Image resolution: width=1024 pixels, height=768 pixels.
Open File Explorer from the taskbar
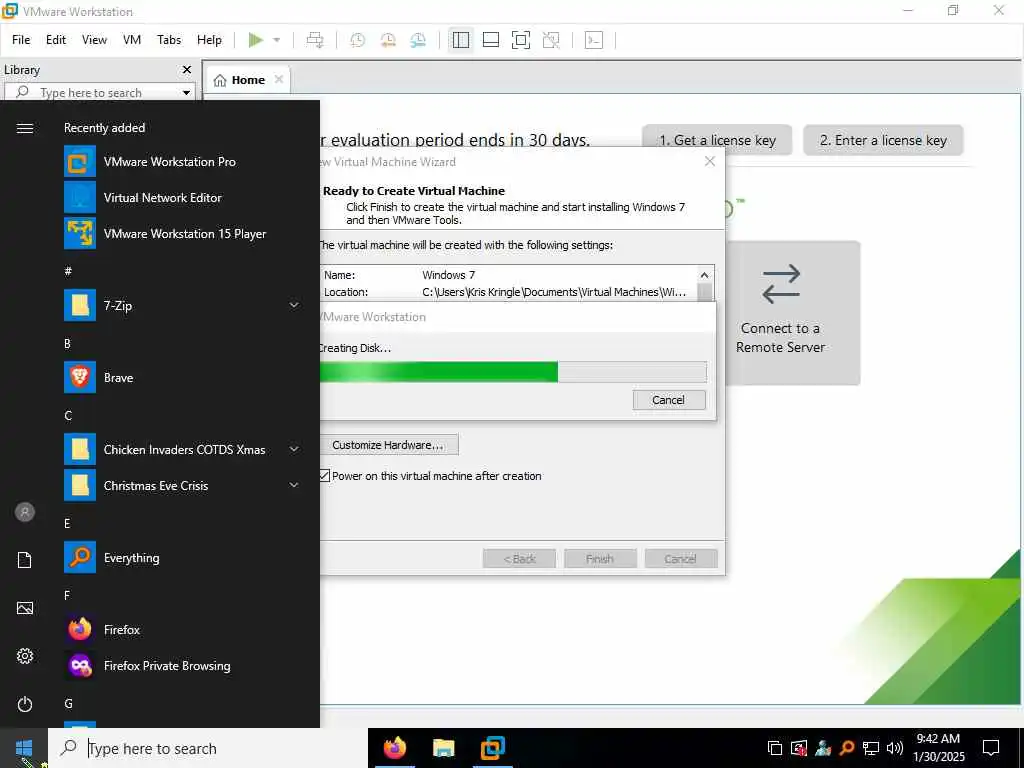point(443,748)
